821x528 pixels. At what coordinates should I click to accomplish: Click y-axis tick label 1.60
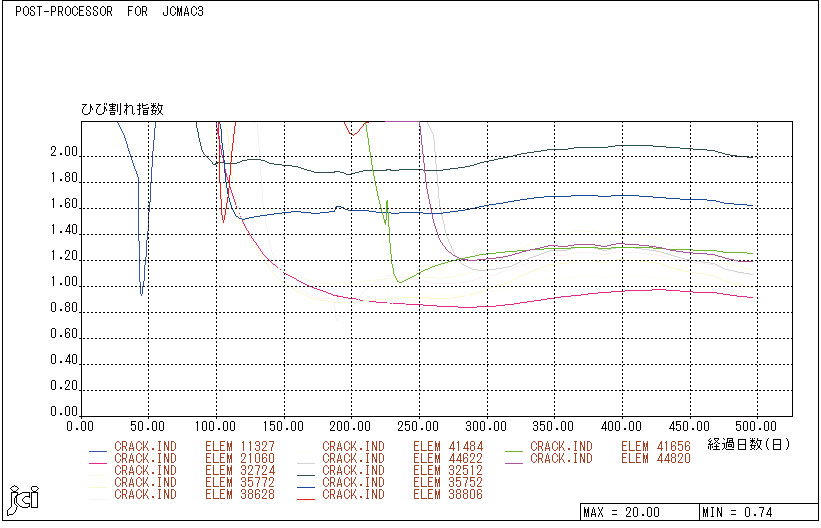(x=64, y=204)
